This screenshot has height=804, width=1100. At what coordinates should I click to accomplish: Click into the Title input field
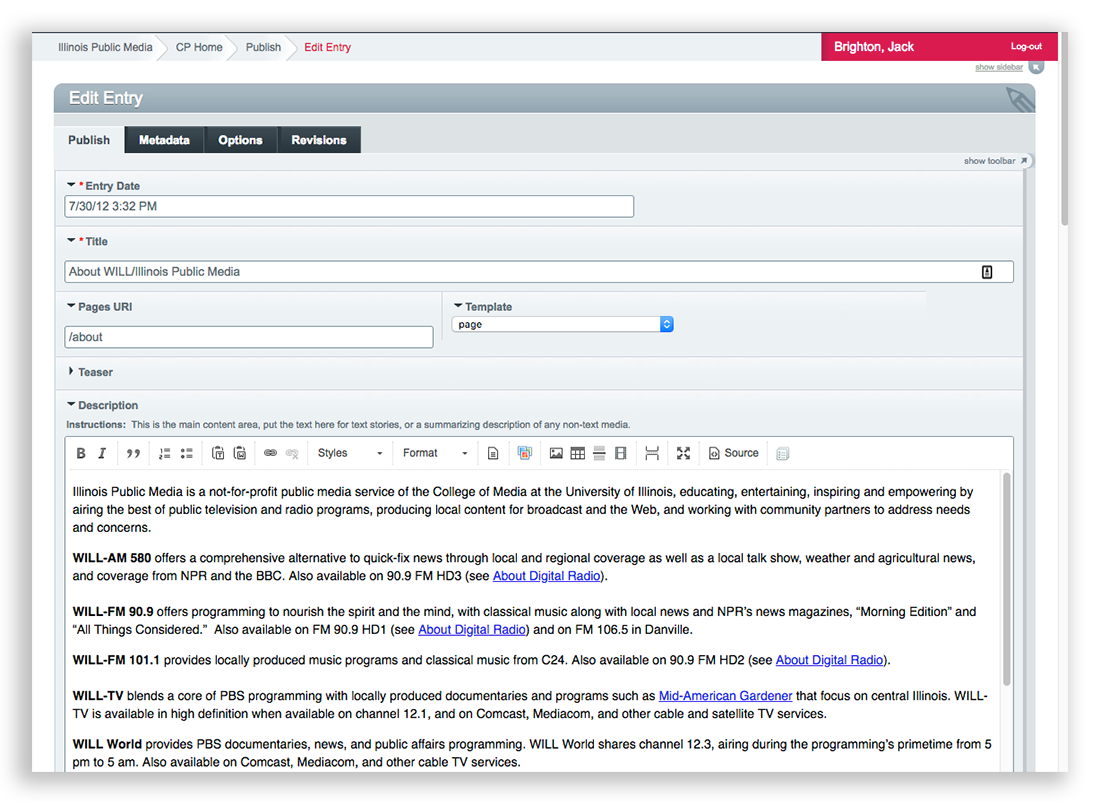539,272
